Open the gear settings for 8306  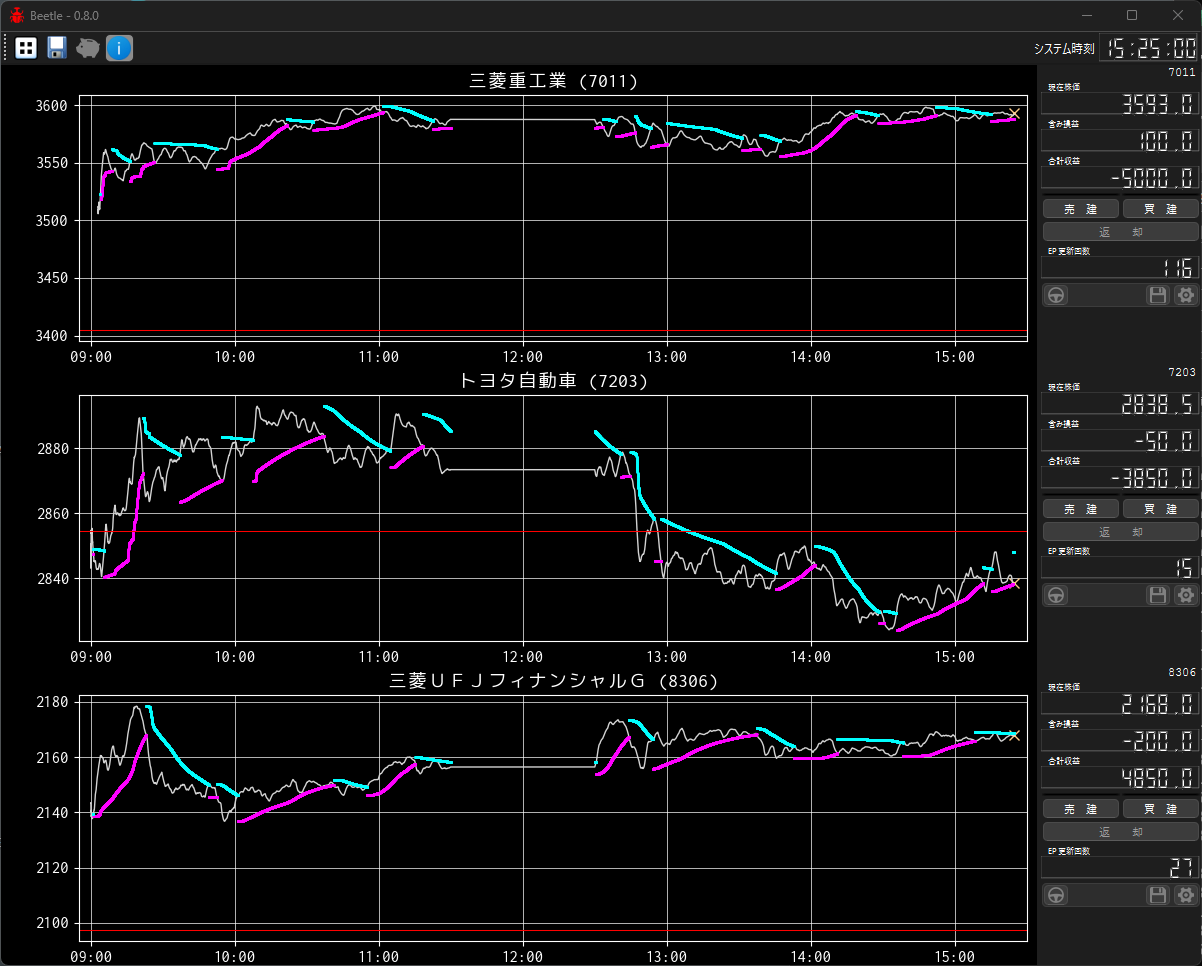point(1185,895)
